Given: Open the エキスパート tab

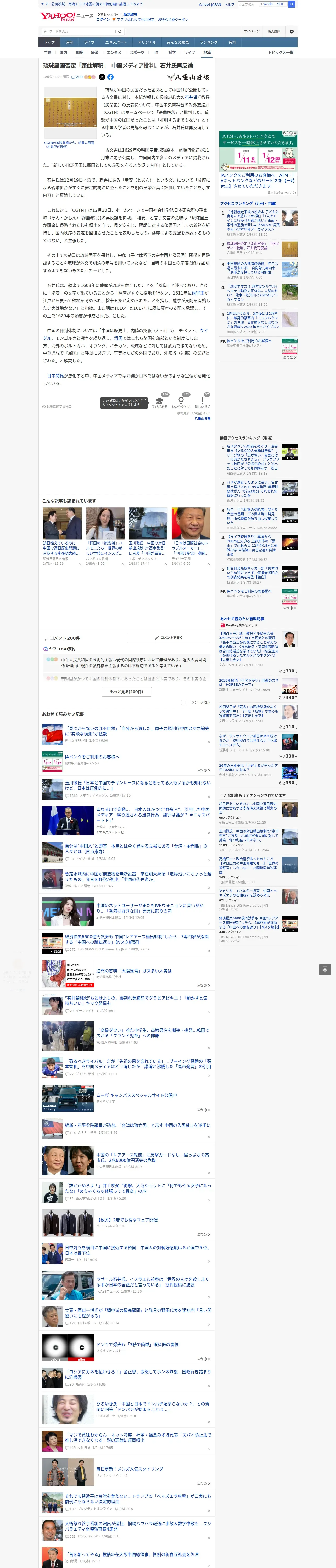Looking at the screenshot, I should pyautogui.click(x=116, y=43).
